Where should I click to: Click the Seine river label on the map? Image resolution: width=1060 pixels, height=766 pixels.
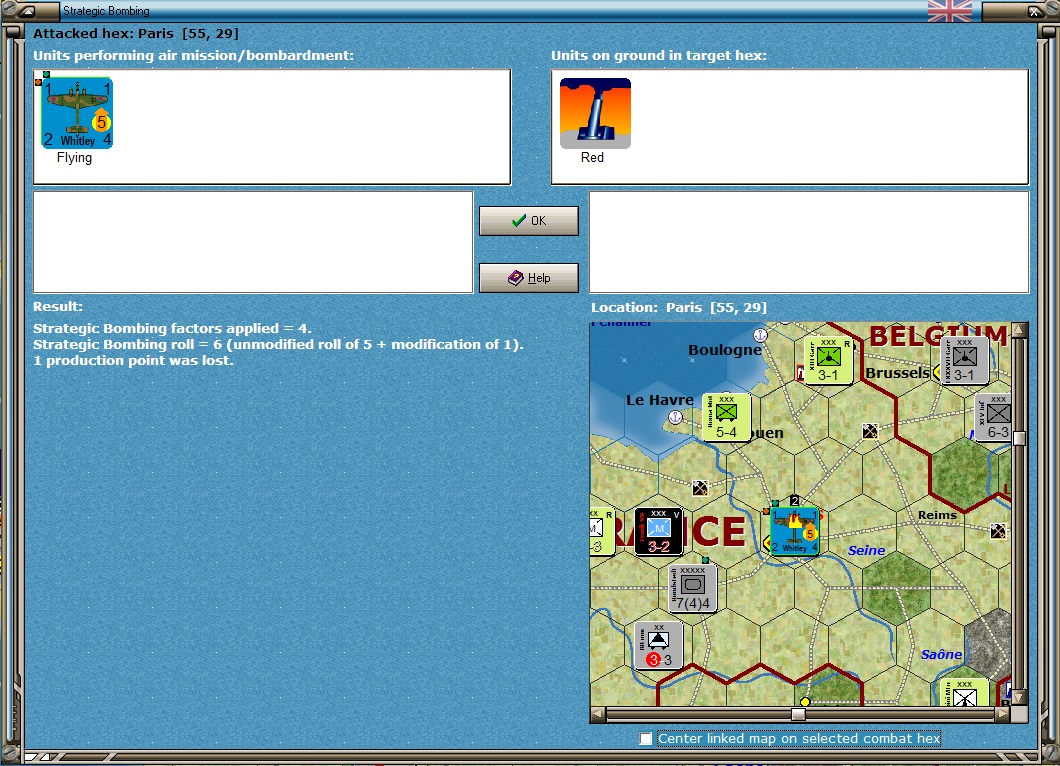point(867,551)
